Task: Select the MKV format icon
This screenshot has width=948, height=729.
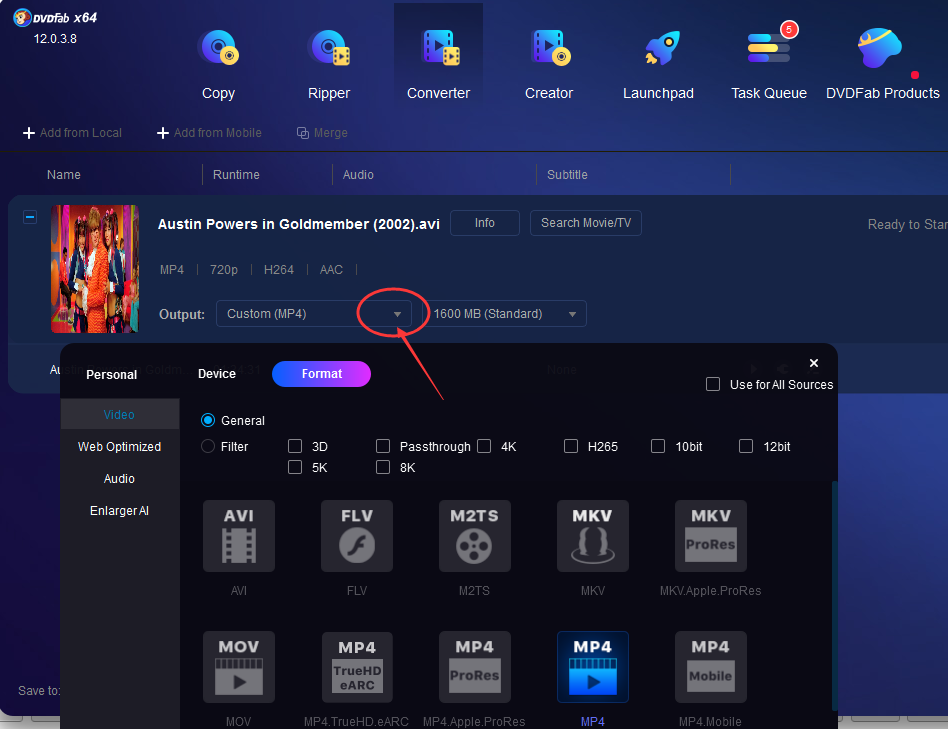Action: 592,536
